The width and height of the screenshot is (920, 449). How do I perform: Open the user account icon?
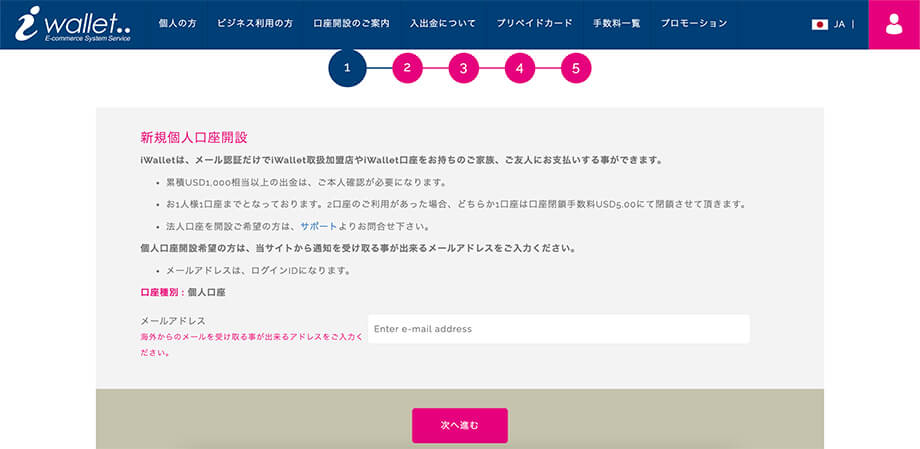point(894,24)
